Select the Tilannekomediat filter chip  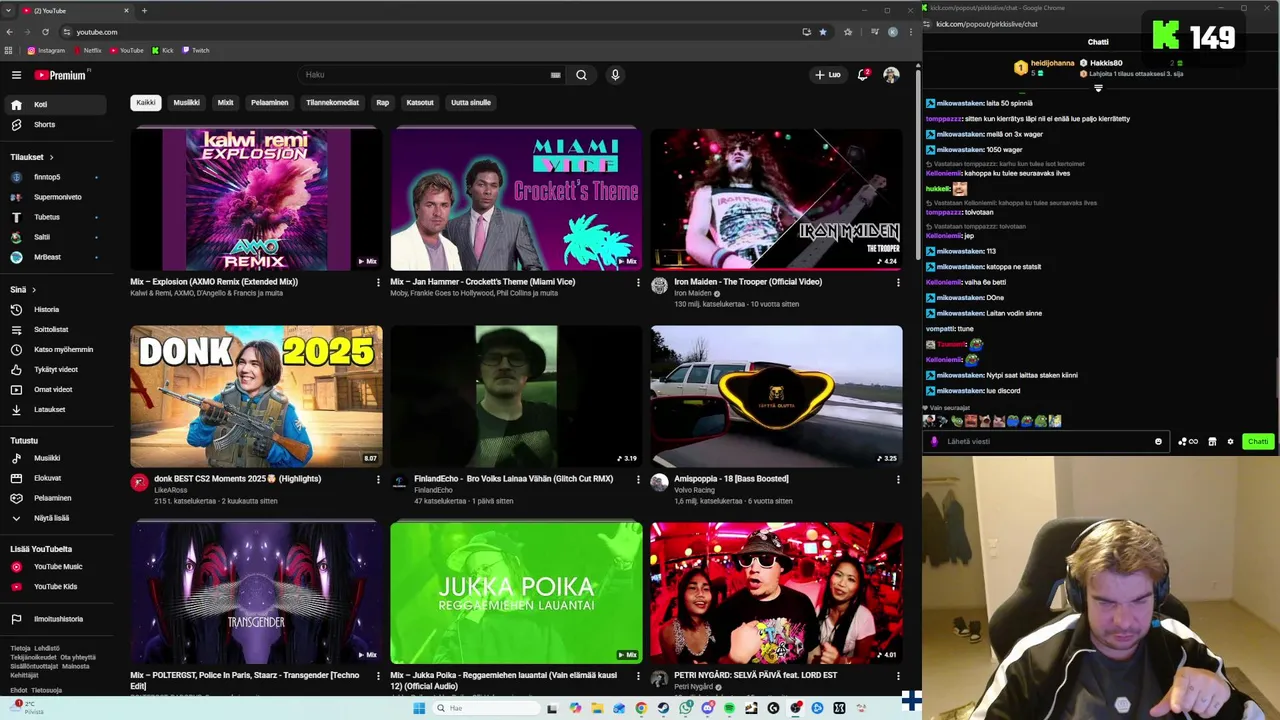click(332, 102)
